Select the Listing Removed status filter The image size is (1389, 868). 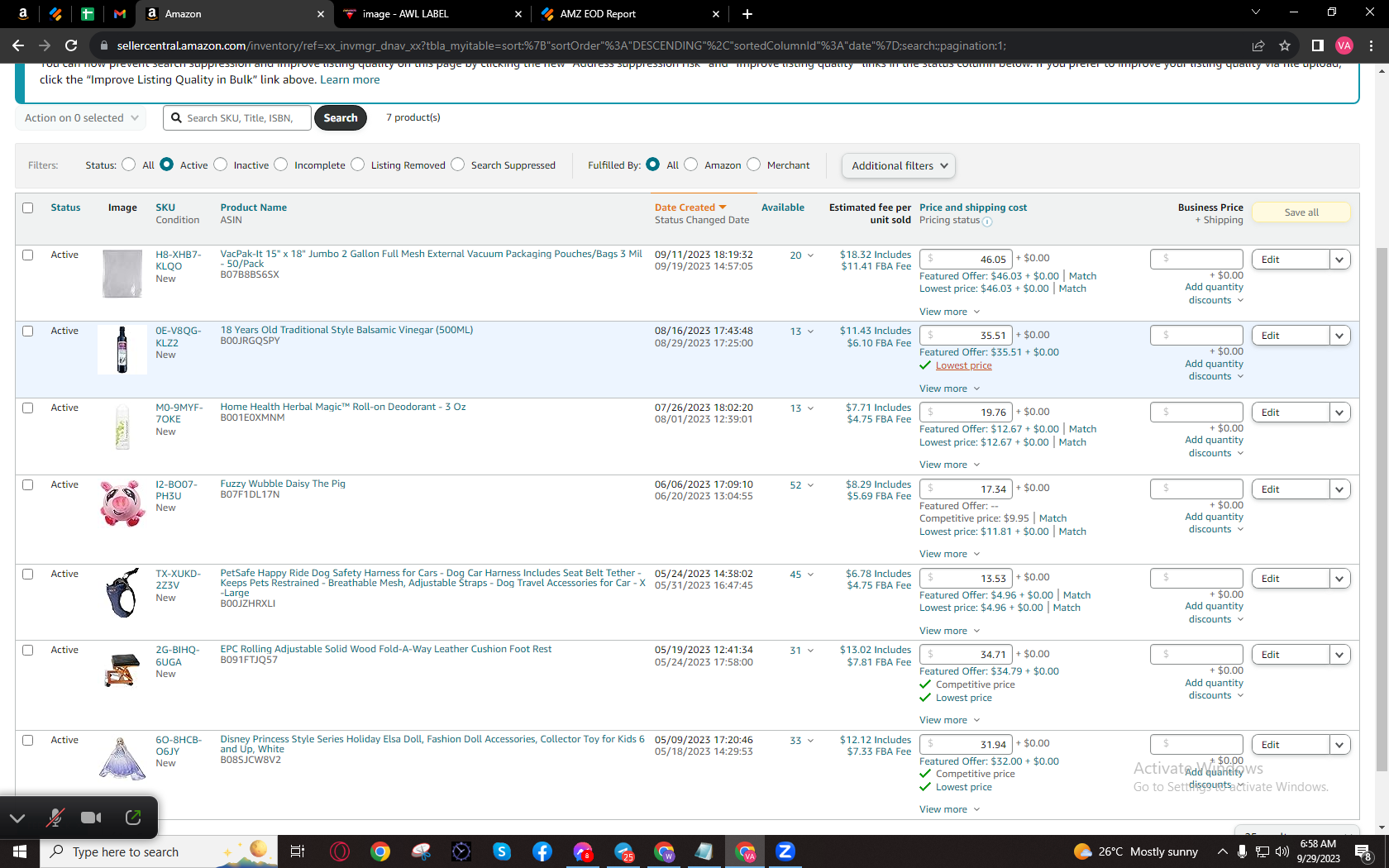(x=358, y=165)
